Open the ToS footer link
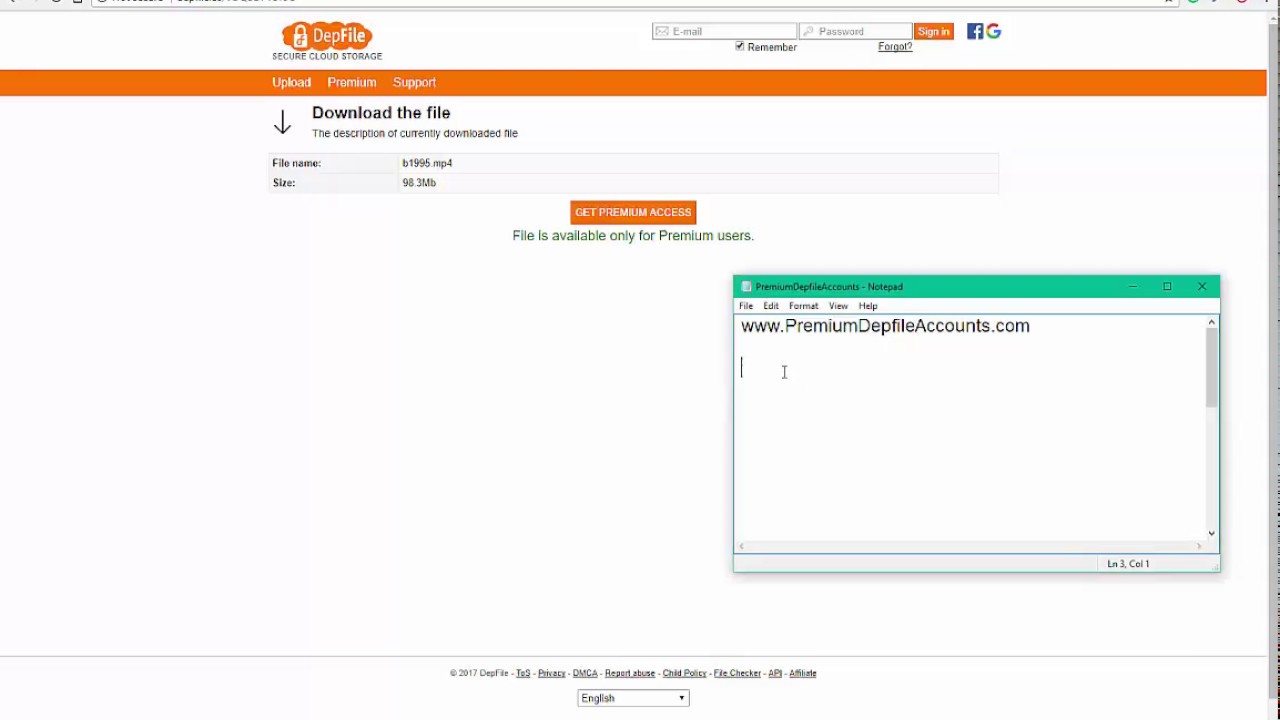Viewport: 1280px width, 720px height. (x=523, y=673)
